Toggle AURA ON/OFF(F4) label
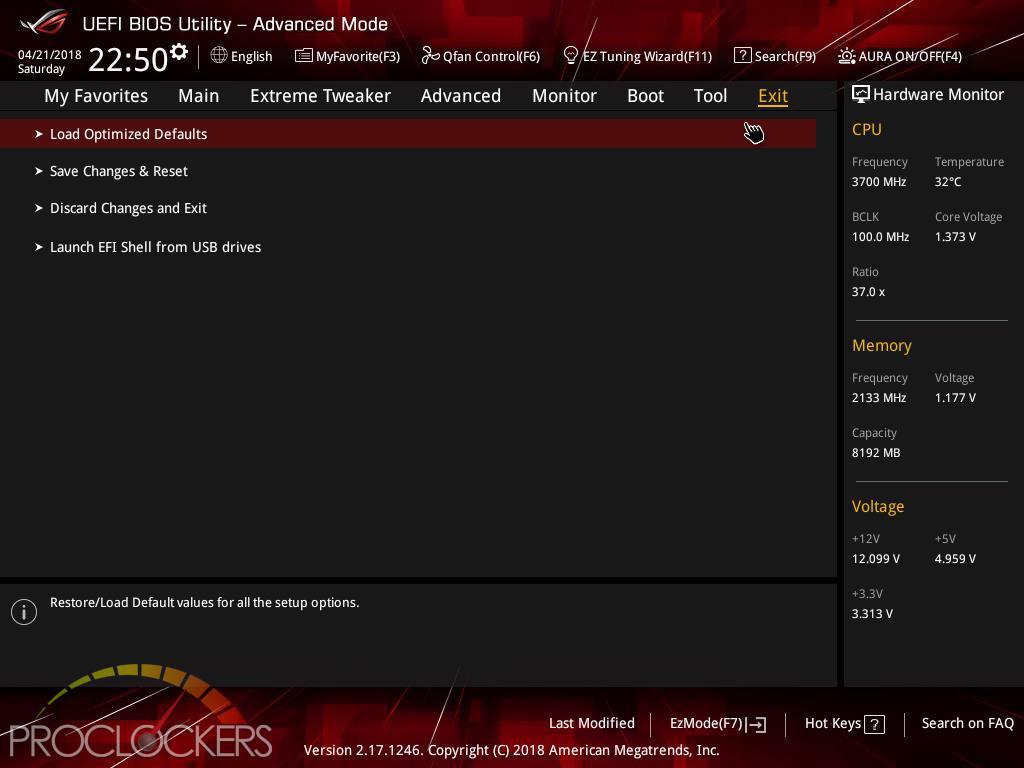 [x=910, y=56]
